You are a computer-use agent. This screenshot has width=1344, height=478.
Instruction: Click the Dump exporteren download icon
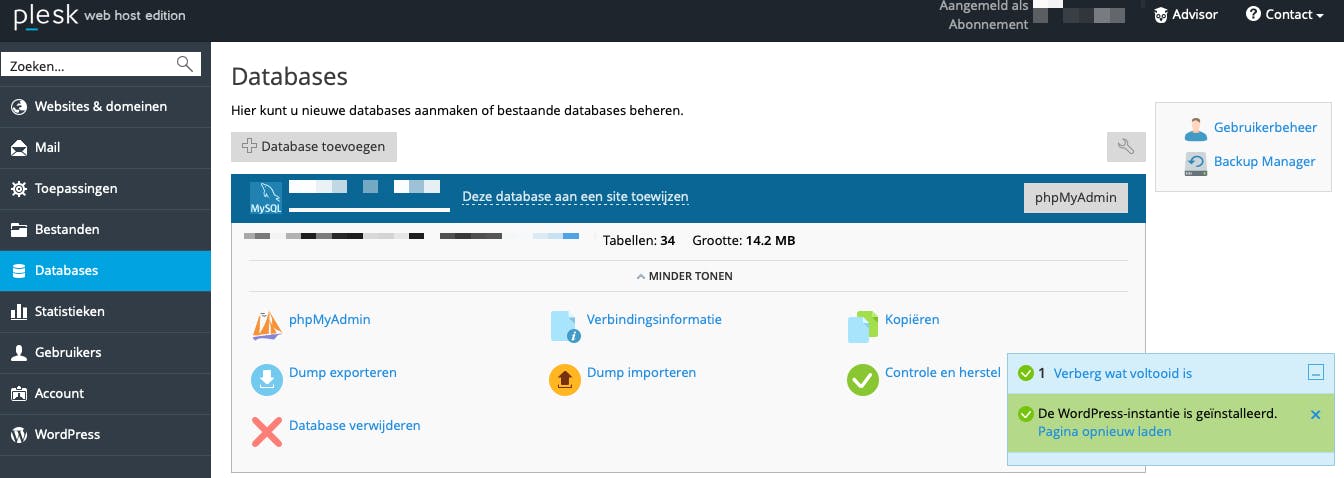pos(266,379)
